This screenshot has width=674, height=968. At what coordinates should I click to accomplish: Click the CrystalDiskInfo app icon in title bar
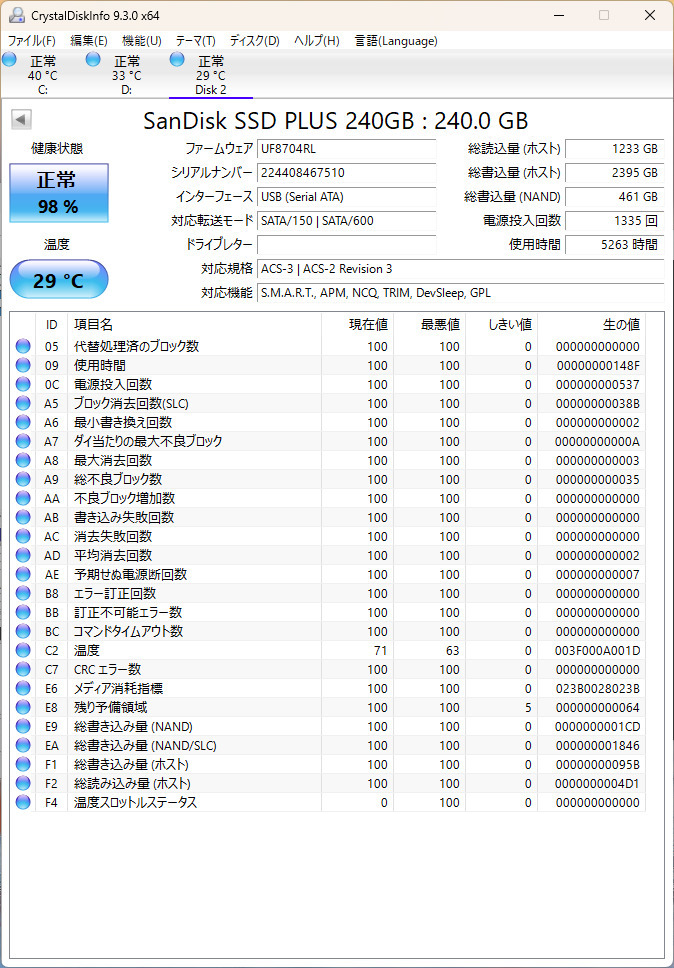(x=18, y=15)
